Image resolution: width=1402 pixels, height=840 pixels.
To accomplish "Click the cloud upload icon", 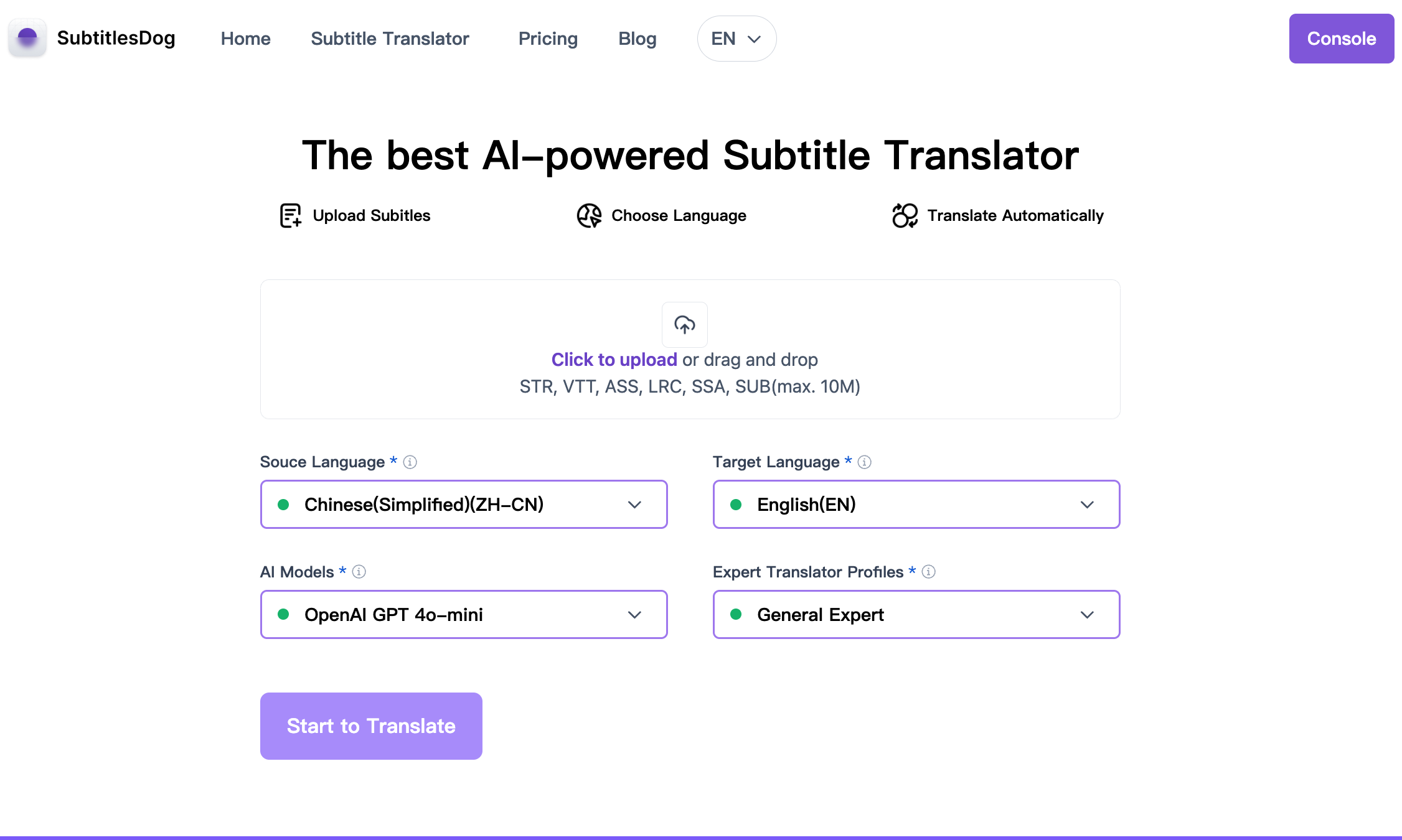I will (685, 324).
